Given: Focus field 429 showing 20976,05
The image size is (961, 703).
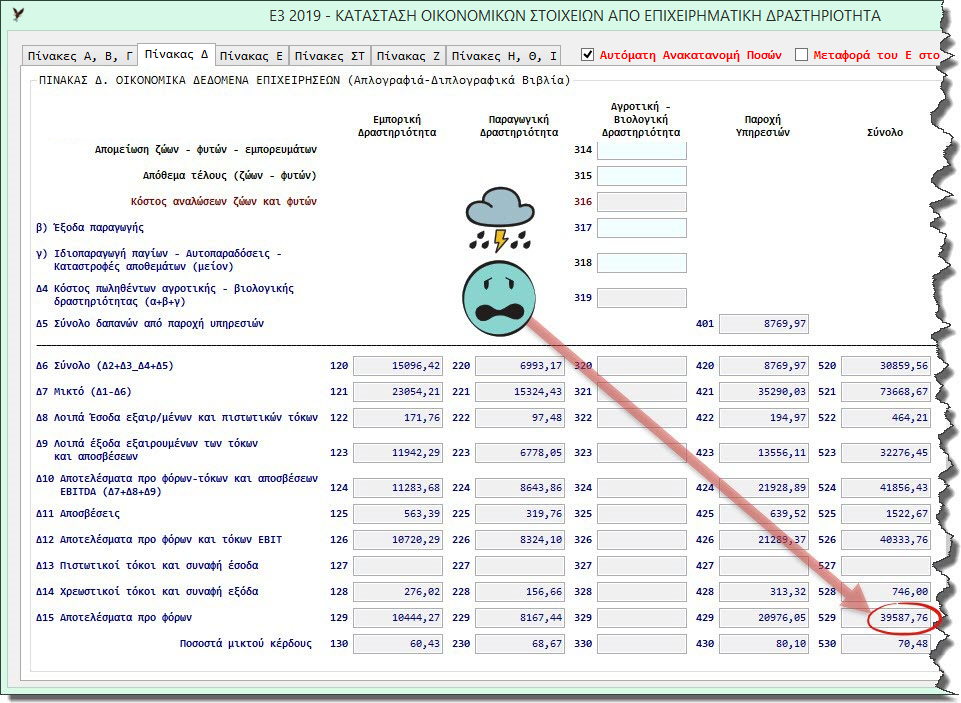Looking at the screenshot, I should [x=764, y=618].
